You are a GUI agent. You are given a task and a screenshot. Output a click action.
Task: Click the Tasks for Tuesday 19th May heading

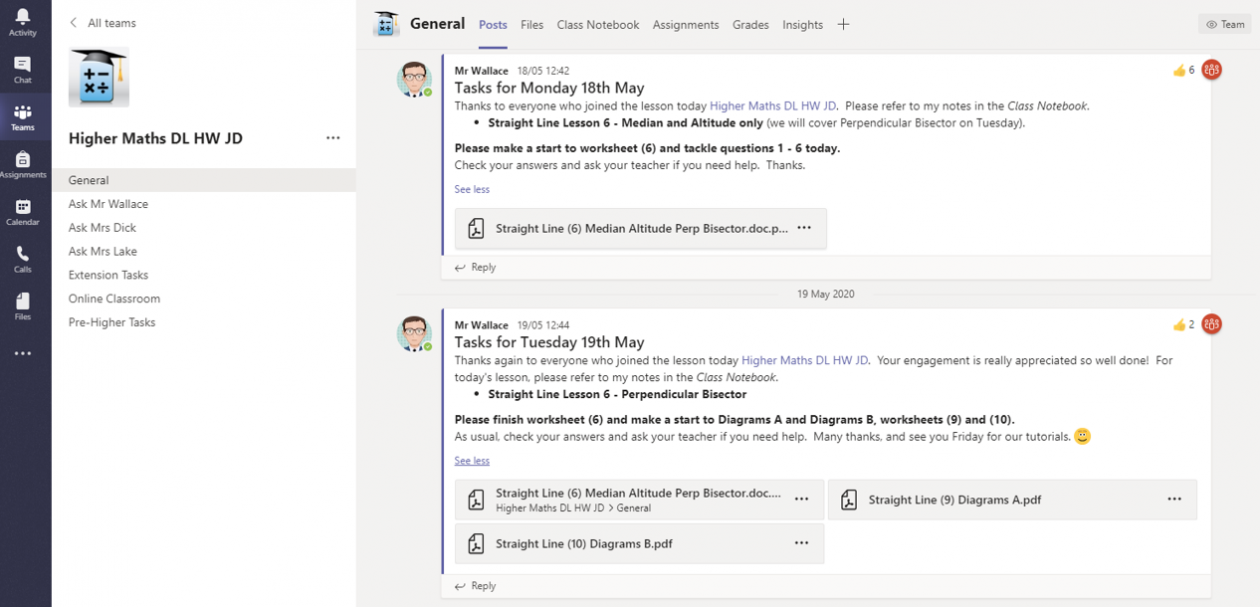(549, 342)
